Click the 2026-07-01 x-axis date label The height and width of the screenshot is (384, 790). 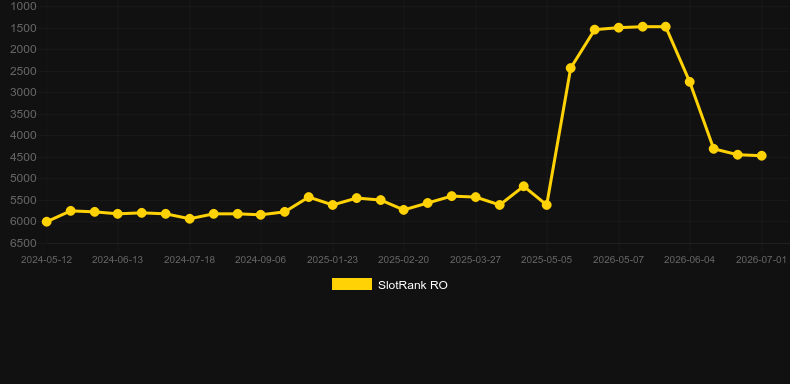click(761, 260)
